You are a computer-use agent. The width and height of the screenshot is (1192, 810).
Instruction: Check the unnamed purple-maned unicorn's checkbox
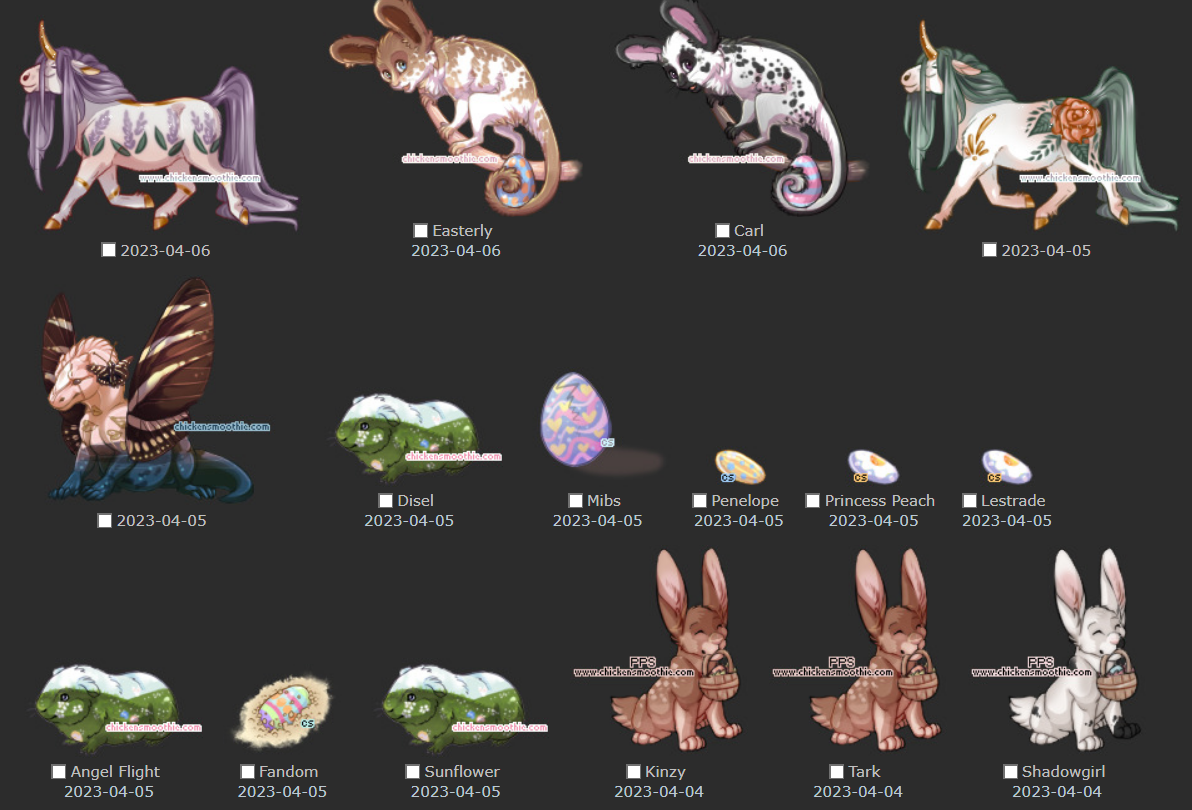pos(109,250)
